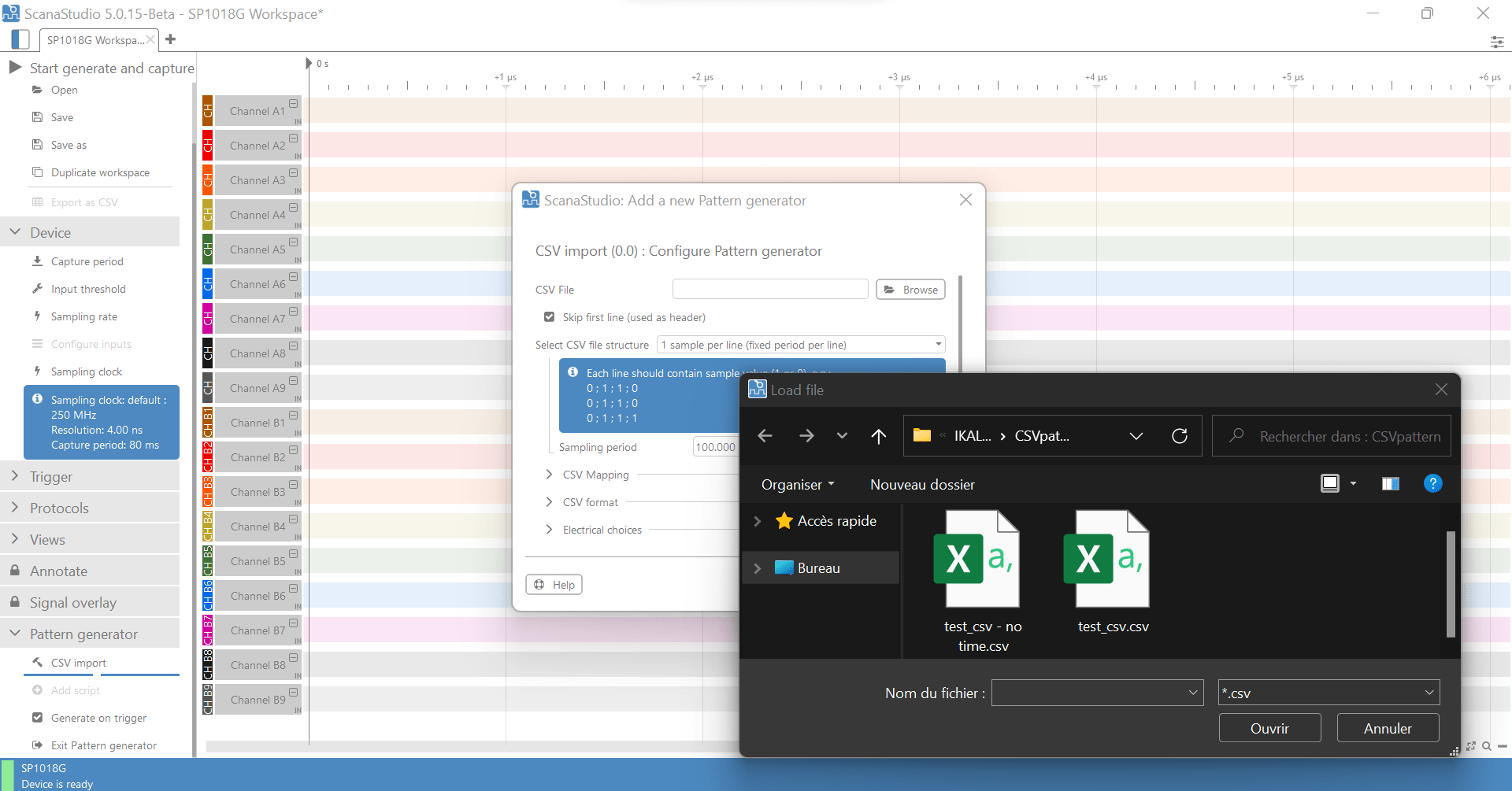Click the refresh icon in Load file dialog
This screenshot has height=791, width=1512.
tap(1179, 436)
